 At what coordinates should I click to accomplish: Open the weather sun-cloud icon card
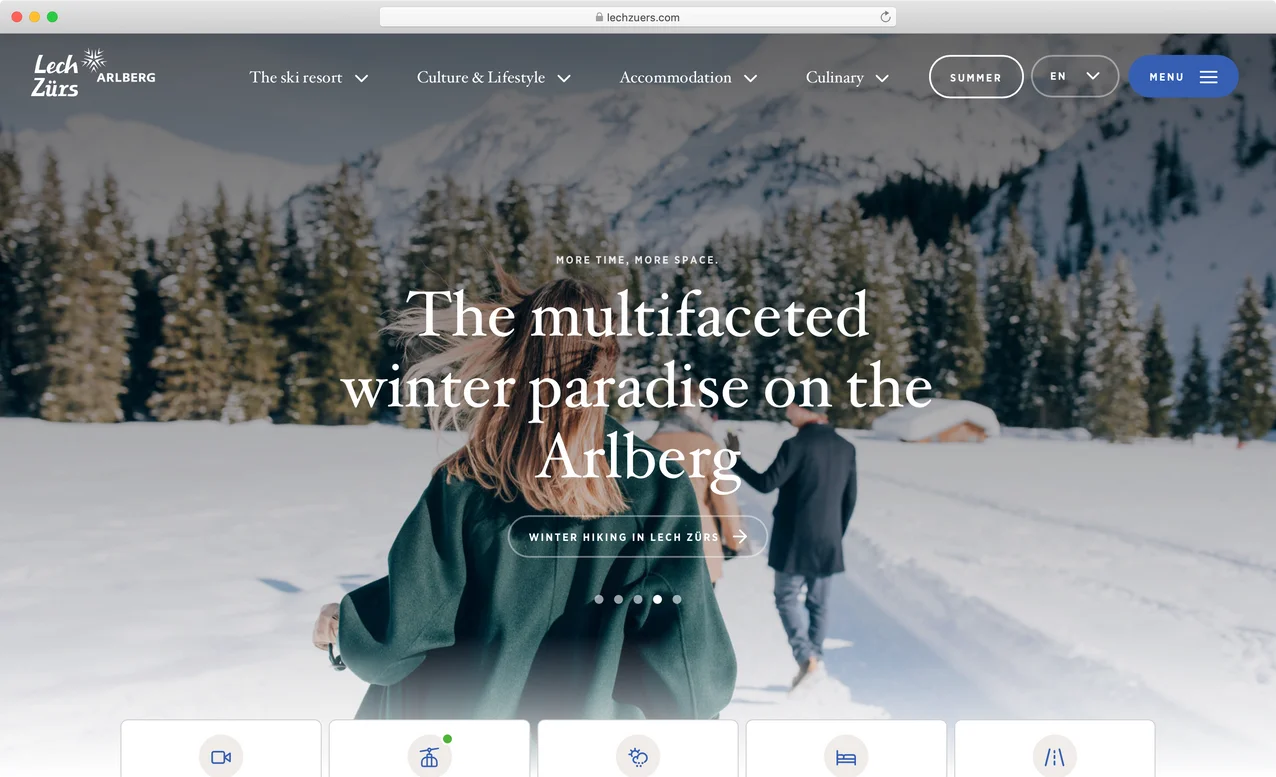[638, 749]
